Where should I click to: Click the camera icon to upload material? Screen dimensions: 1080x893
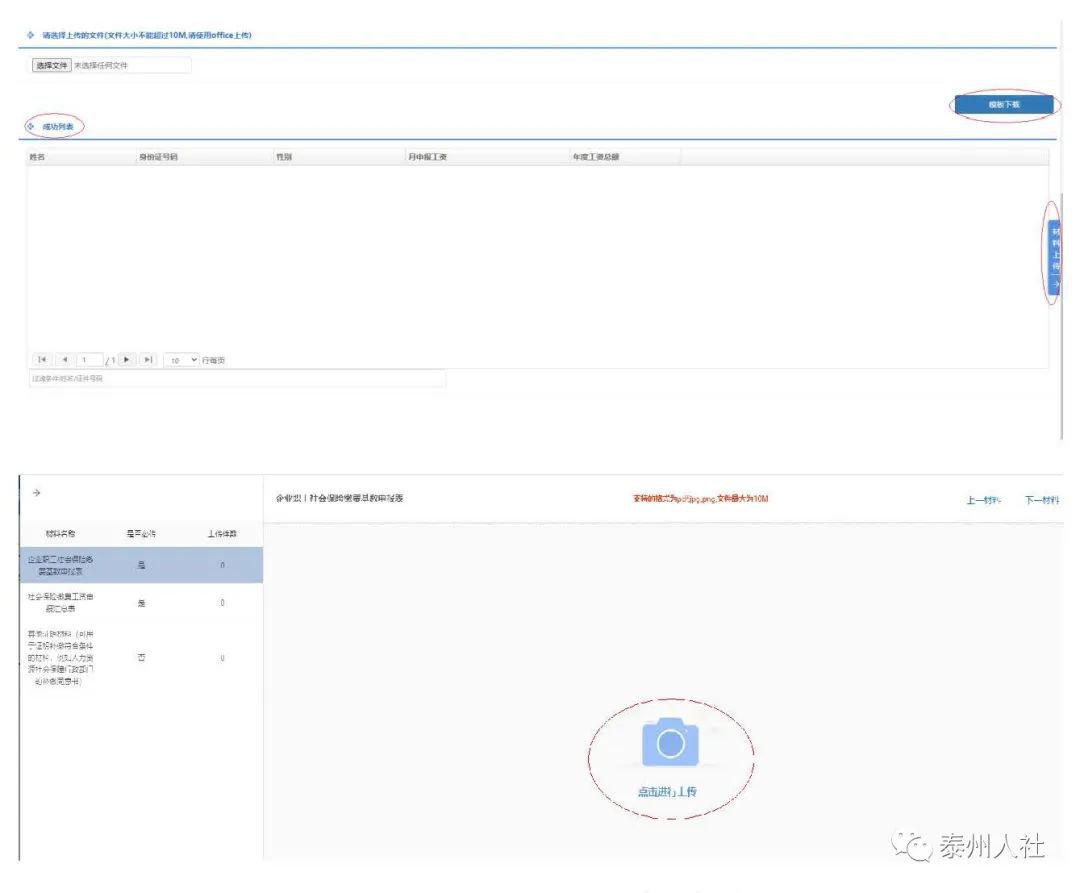coord(670,744)
